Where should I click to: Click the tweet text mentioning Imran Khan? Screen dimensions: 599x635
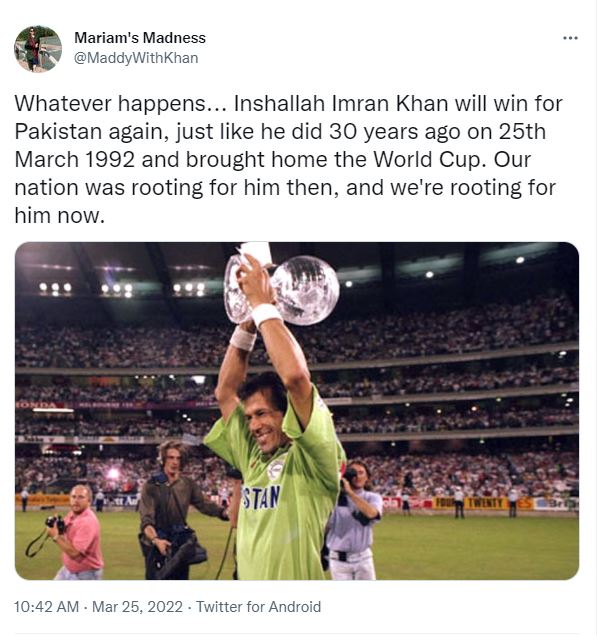288,160
